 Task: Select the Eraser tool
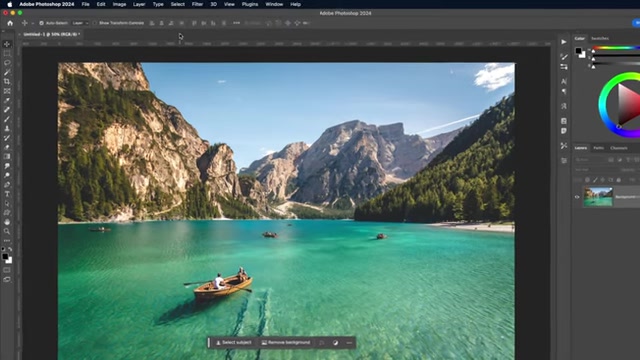click(7, 147)
